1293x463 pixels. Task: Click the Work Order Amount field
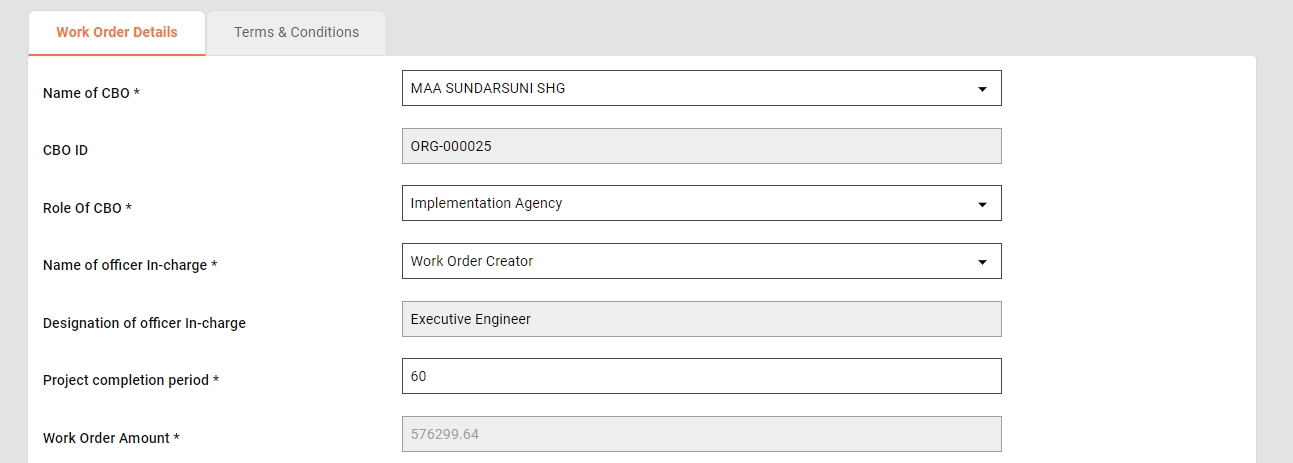700,434
